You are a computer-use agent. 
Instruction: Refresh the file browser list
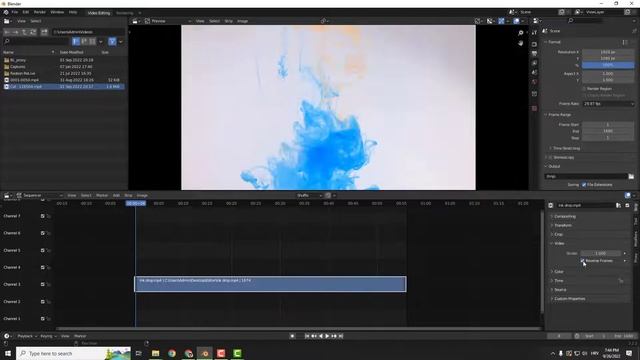click(x=33, y=32)
